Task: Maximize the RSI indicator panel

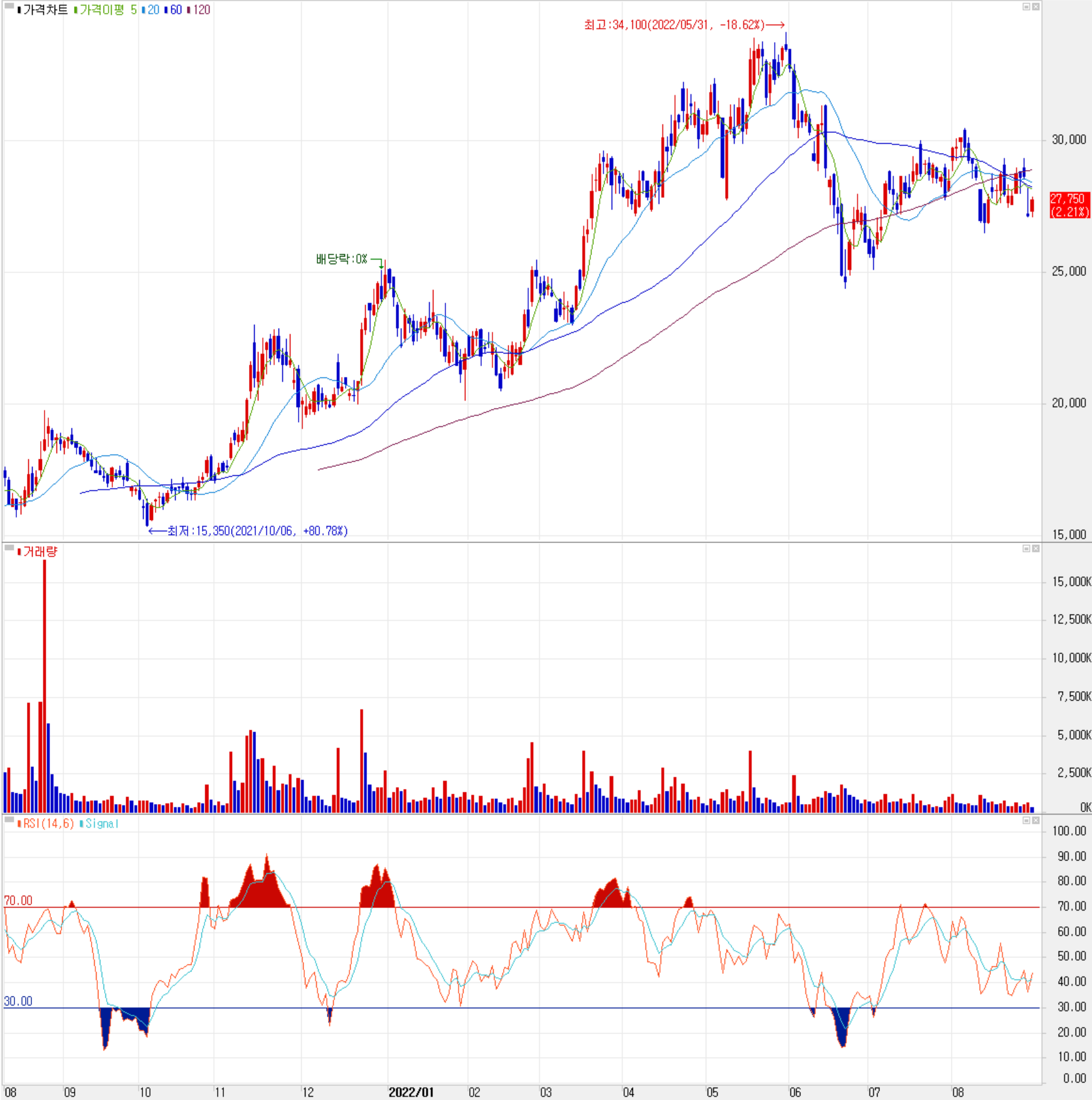Action: pos(1027,820)
